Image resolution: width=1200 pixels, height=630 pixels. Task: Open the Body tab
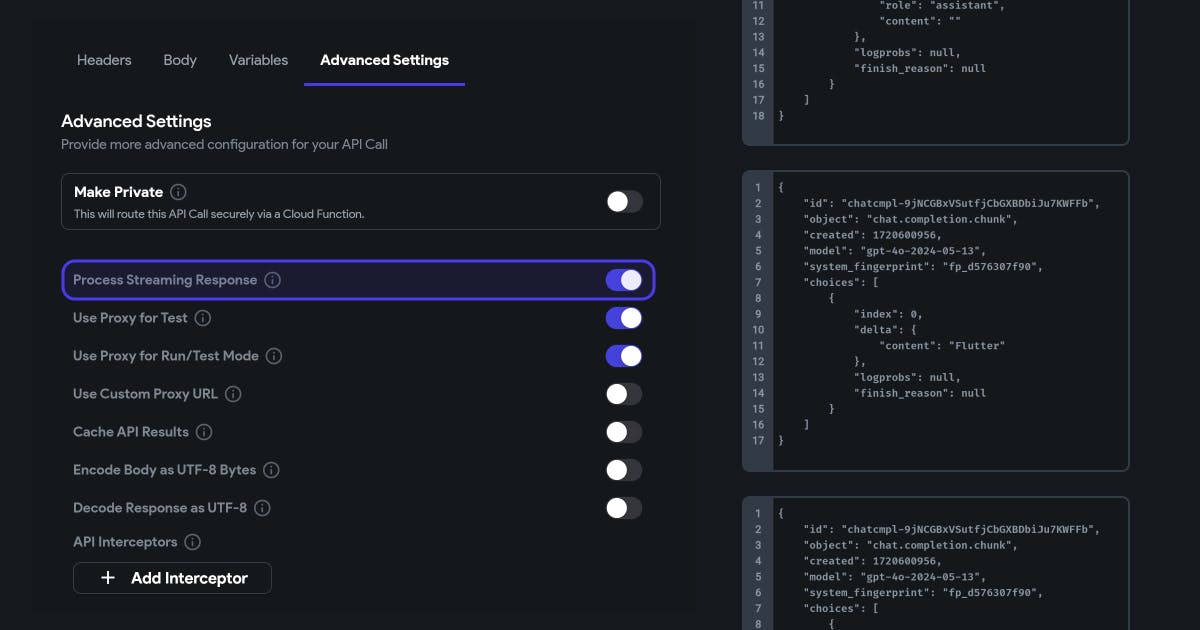click(x=180, y=60)
